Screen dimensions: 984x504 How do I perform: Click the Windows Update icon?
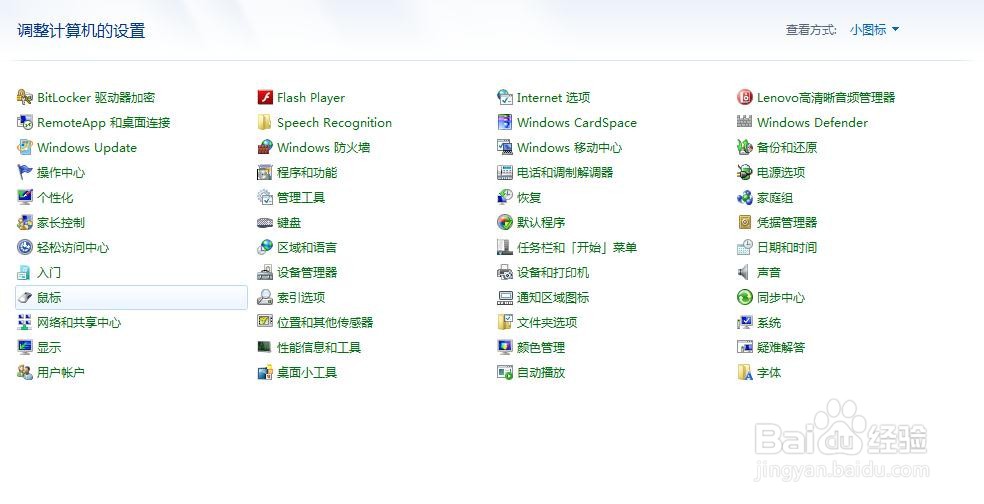click(x=24, y=147)
